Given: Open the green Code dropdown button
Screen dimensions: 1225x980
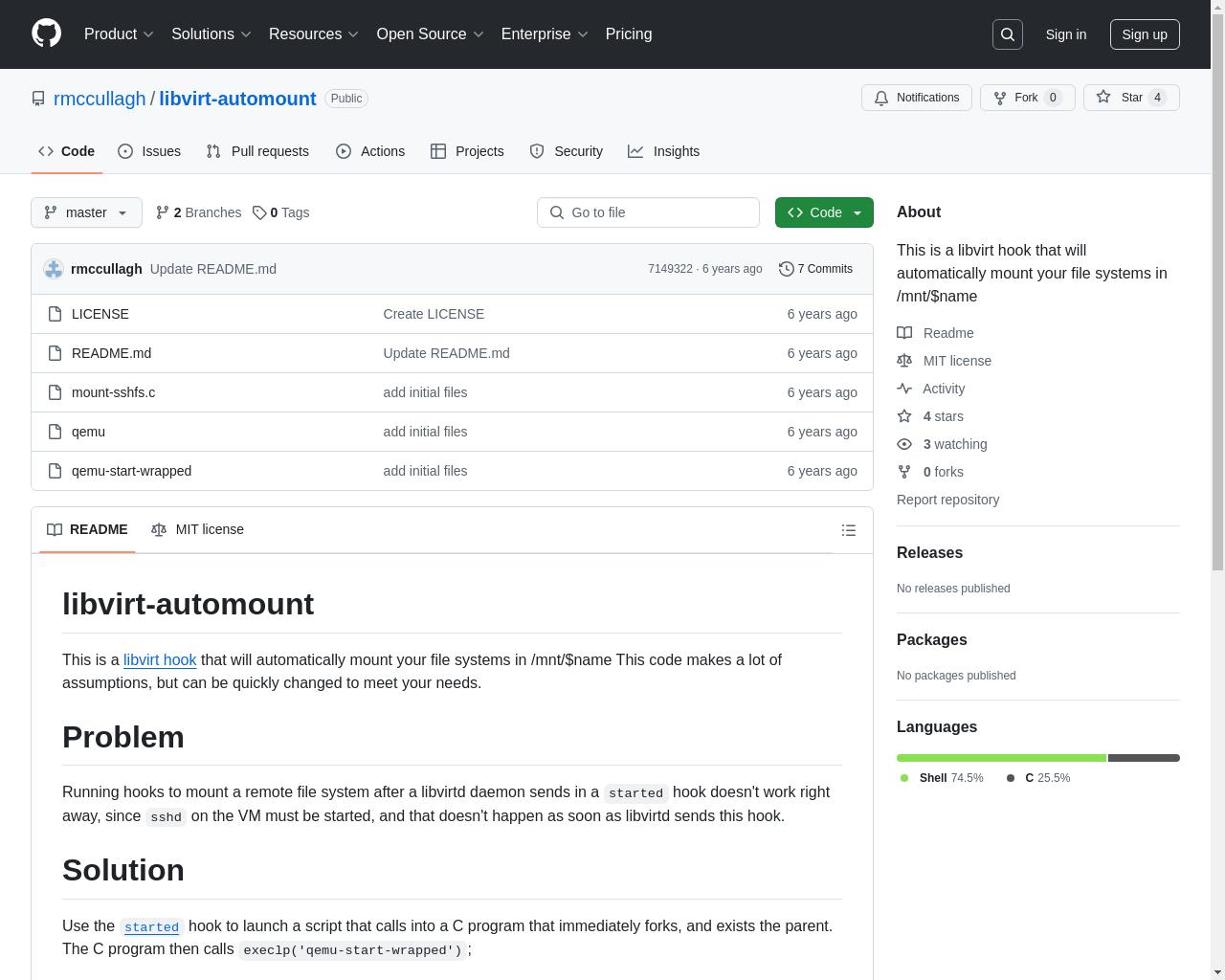Looking at the screenshot, I should click(x=824, y=212).
